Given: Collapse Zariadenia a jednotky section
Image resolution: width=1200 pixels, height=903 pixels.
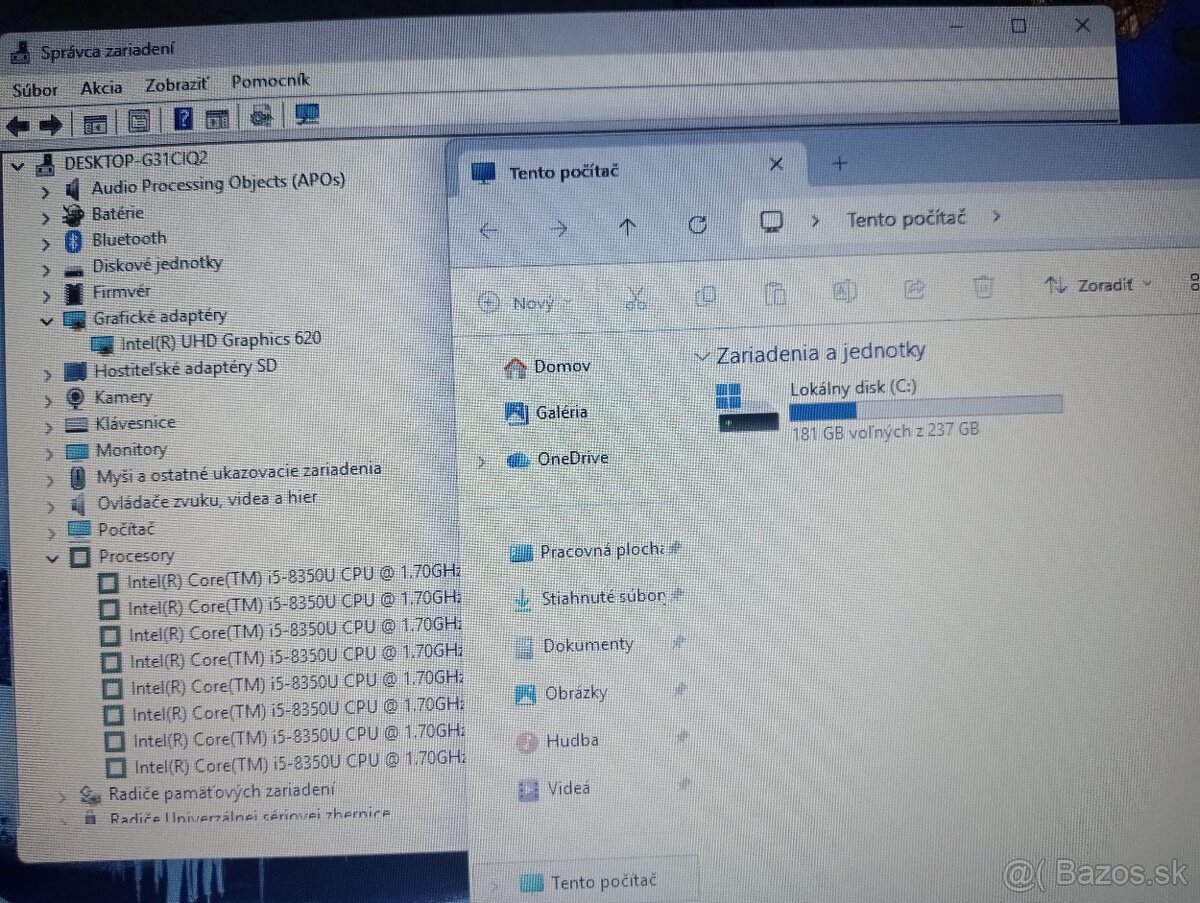Looking at the screenshot, I should pyautogui.click(x=704, y=353).
